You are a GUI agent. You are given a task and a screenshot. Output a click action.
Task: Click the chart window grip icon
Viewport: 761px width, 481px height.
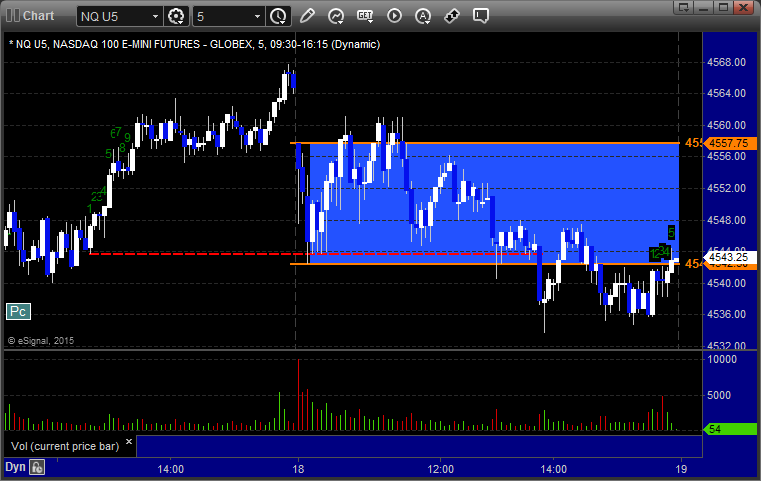pos(13,16)
